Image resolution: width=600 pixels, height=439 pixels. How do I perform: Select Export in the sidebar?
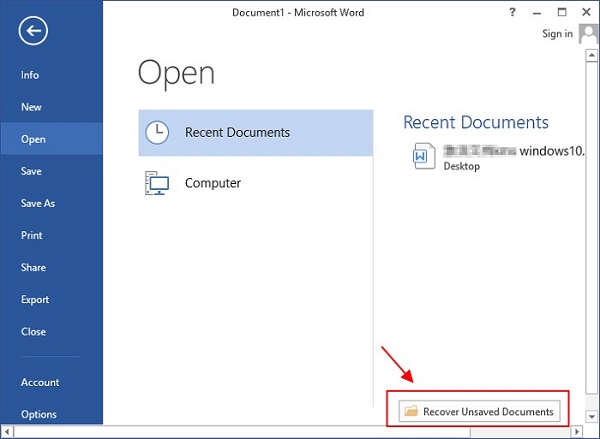click(35, 299)
